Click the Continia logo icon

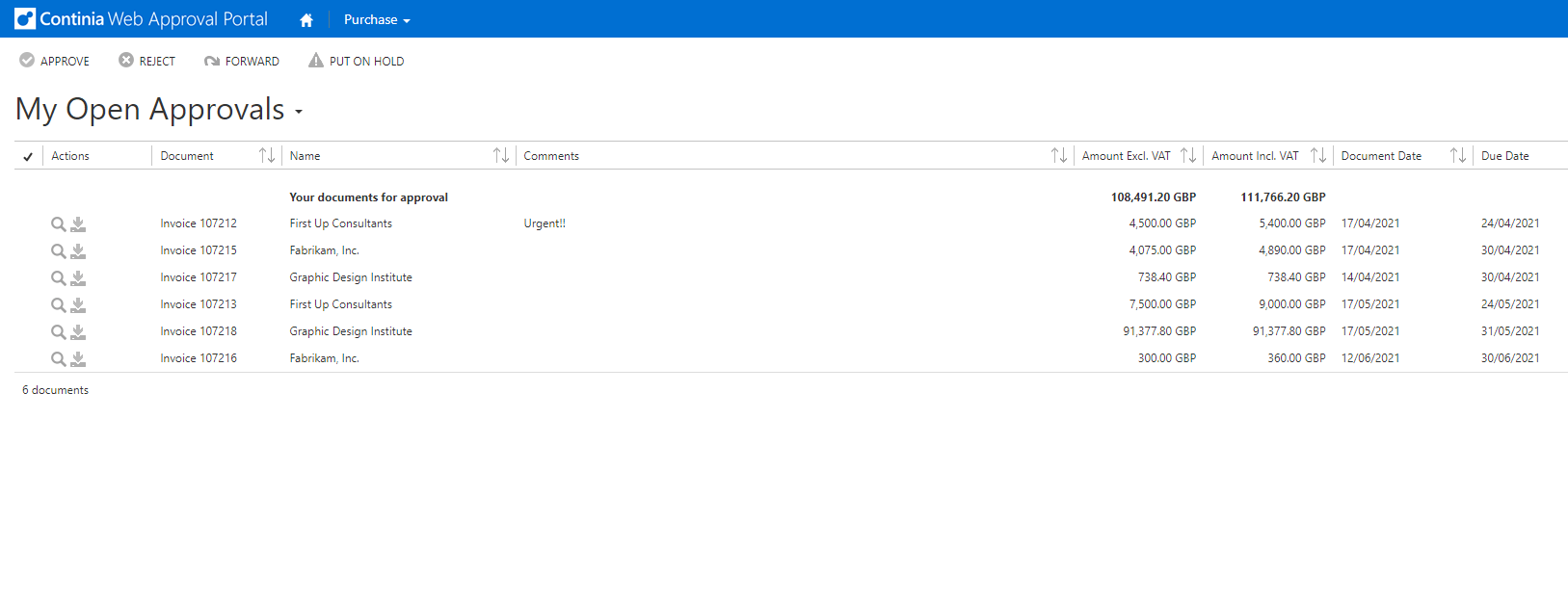click(x=25, y=18)
